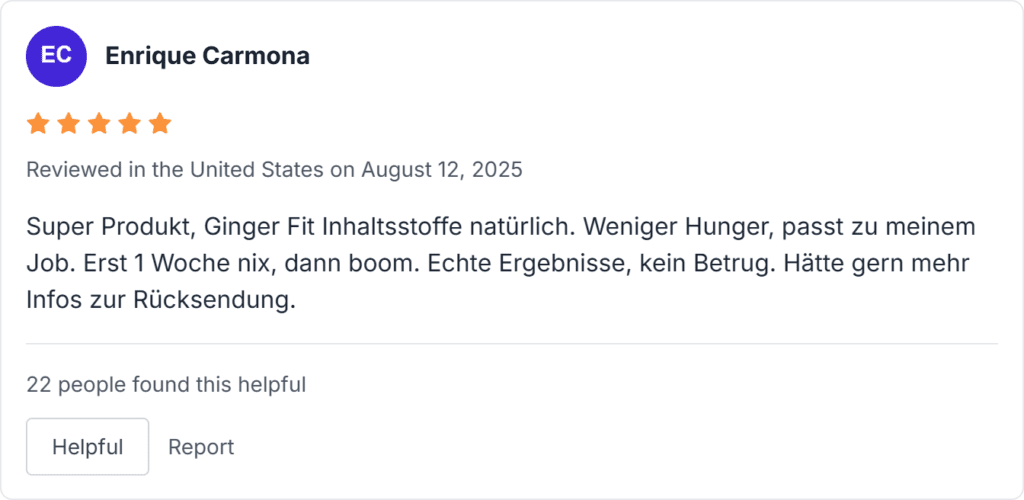The height and width of the screenshot is (500, 1024).
Task: Click the purple EC avatar circle
Action: point(56,56)
